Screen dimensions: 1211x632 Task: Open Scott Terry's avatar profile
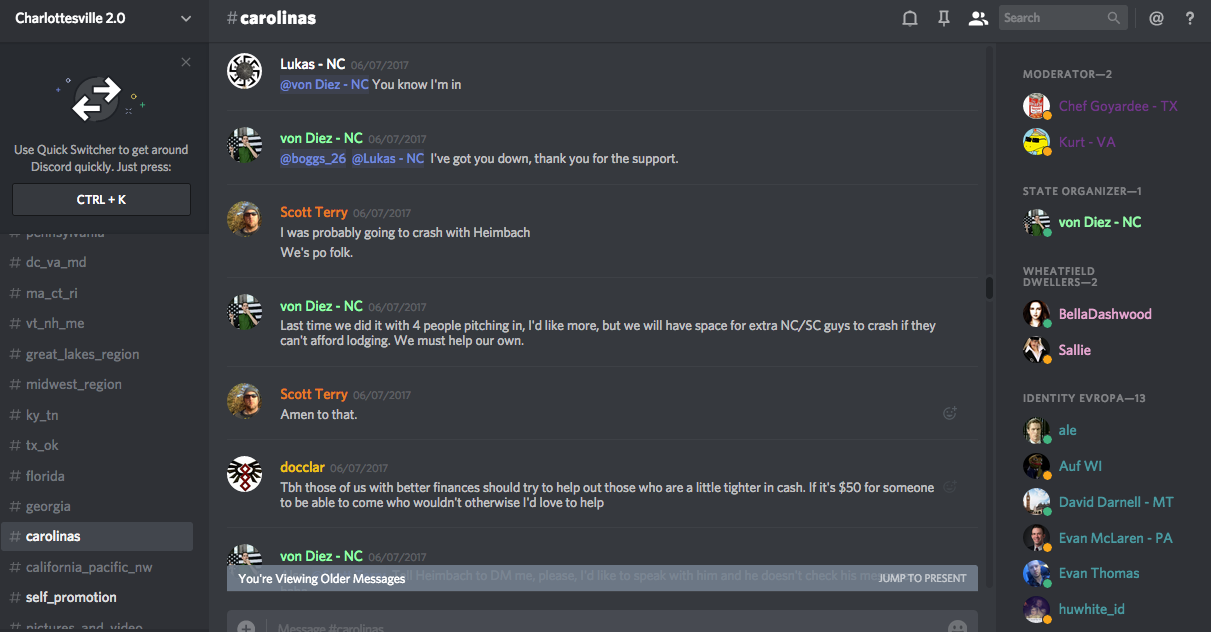click(245, 219)
